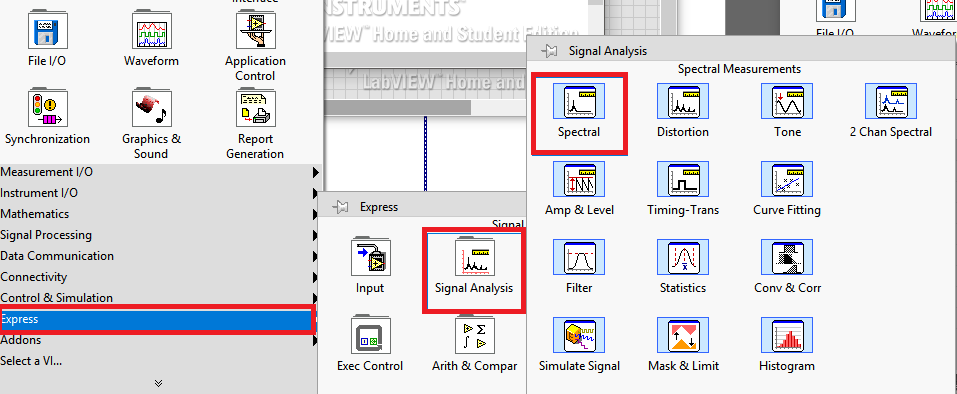The image size is (957, 394).
Task: Open the Curve Fitting express VI
Action: pyautogui.click(x=787, y=179)
